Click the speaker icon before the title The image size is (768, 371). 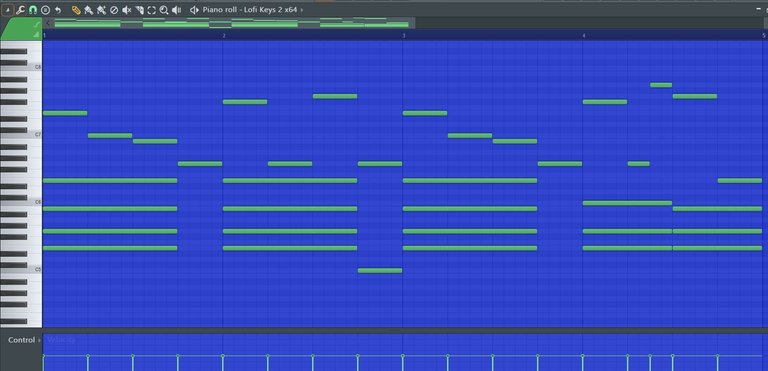point(194,10)
